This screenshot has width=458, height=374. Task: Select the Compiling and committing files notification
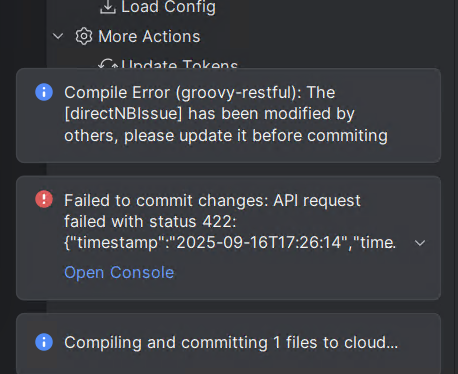228,343
